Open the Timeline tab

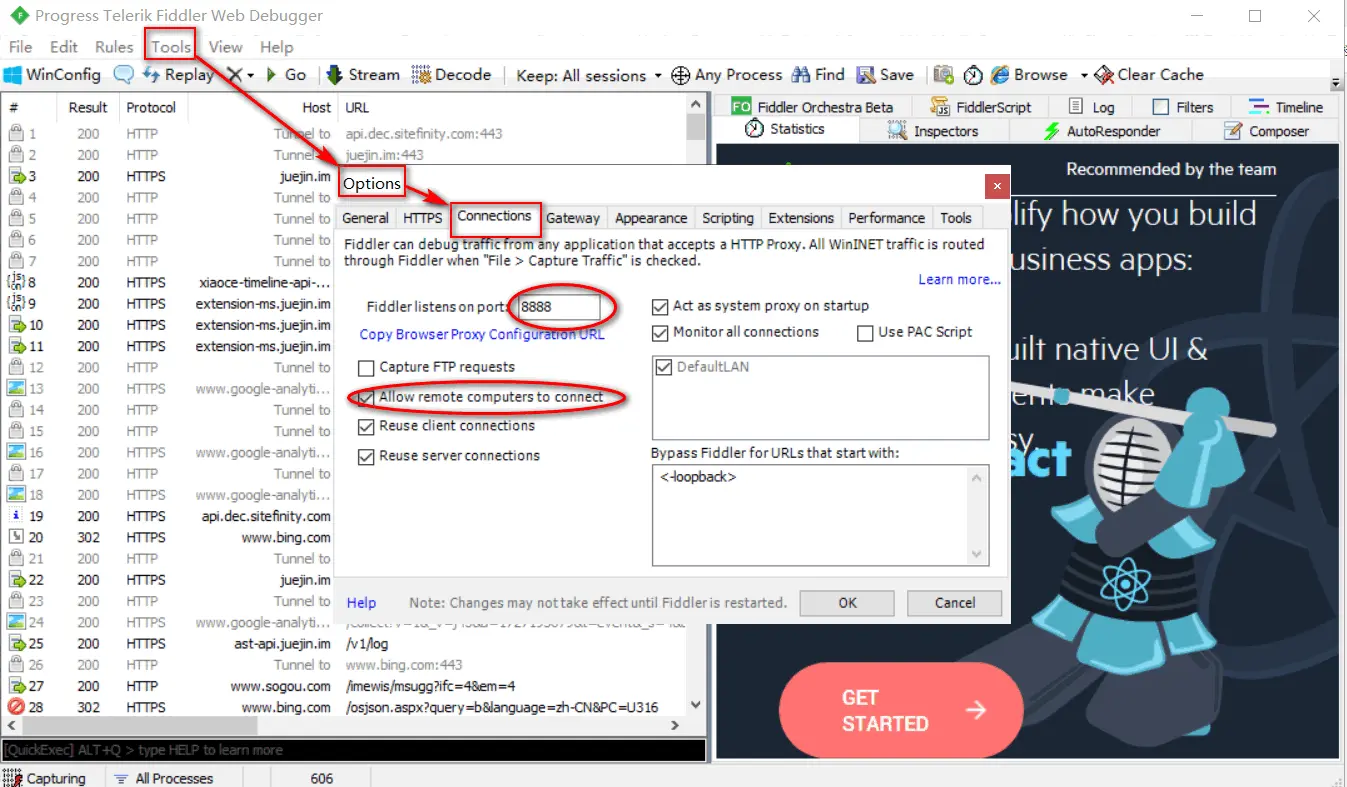(1286, 107)
